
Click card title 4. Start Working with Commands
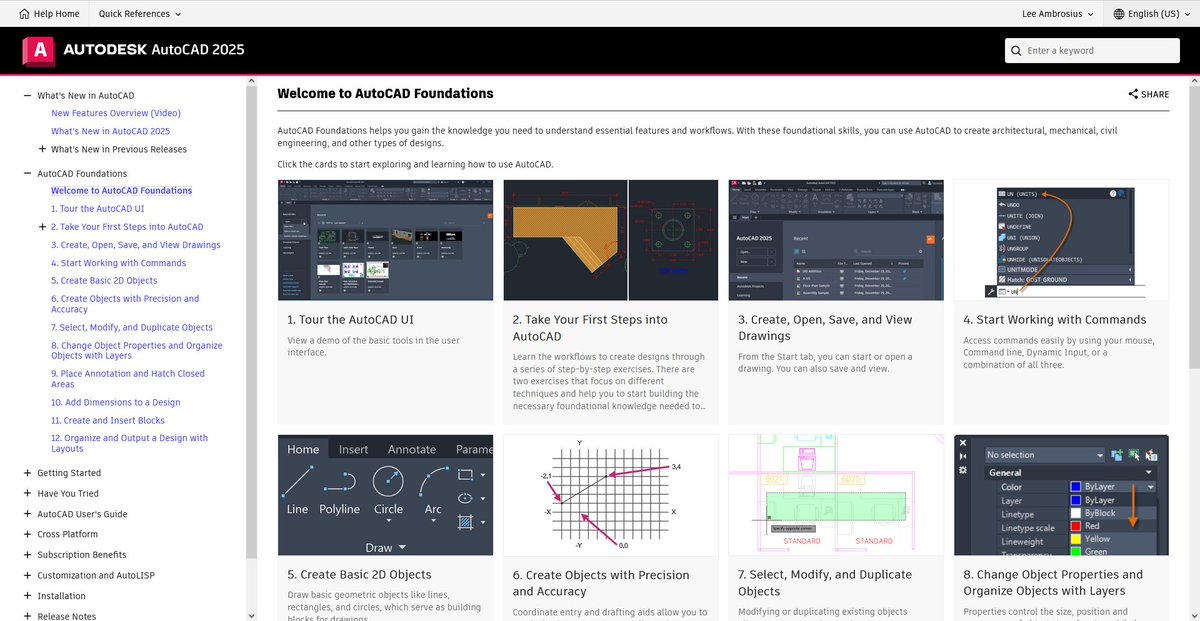(1055, 320)
